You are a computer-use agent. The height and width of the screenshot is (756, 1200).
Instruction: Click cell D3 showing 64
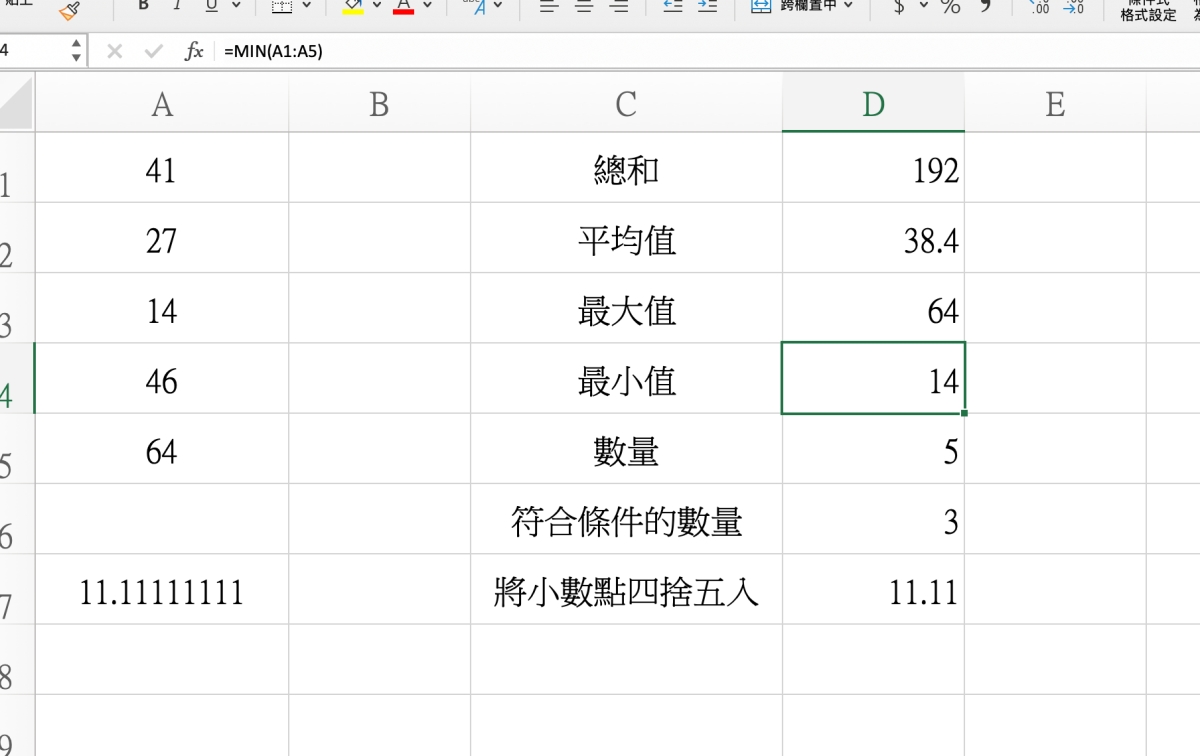pos(873,308)
